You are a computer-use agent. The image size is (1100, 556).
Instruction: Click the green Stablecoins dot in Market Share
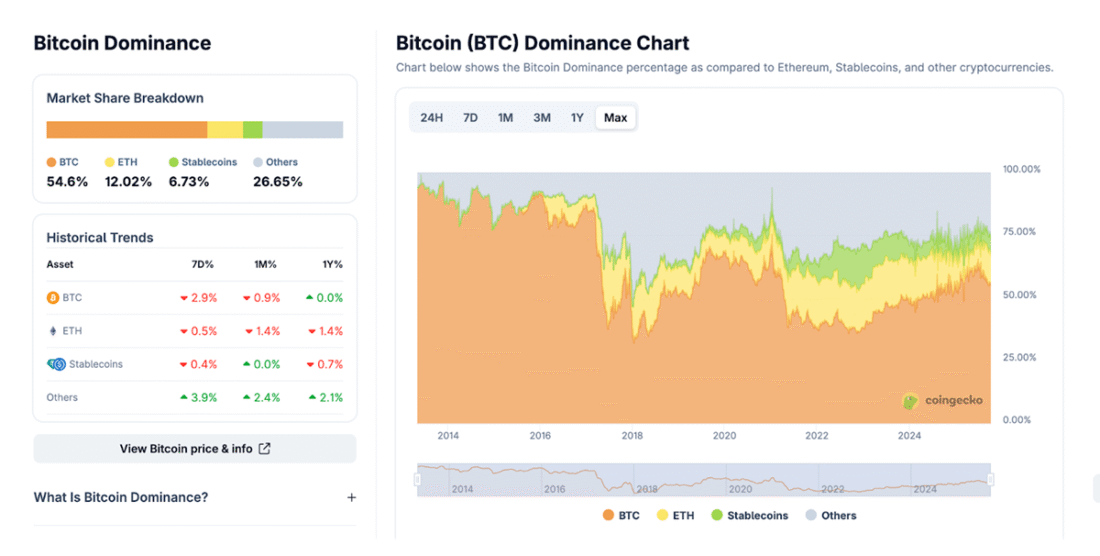point(173,162)
